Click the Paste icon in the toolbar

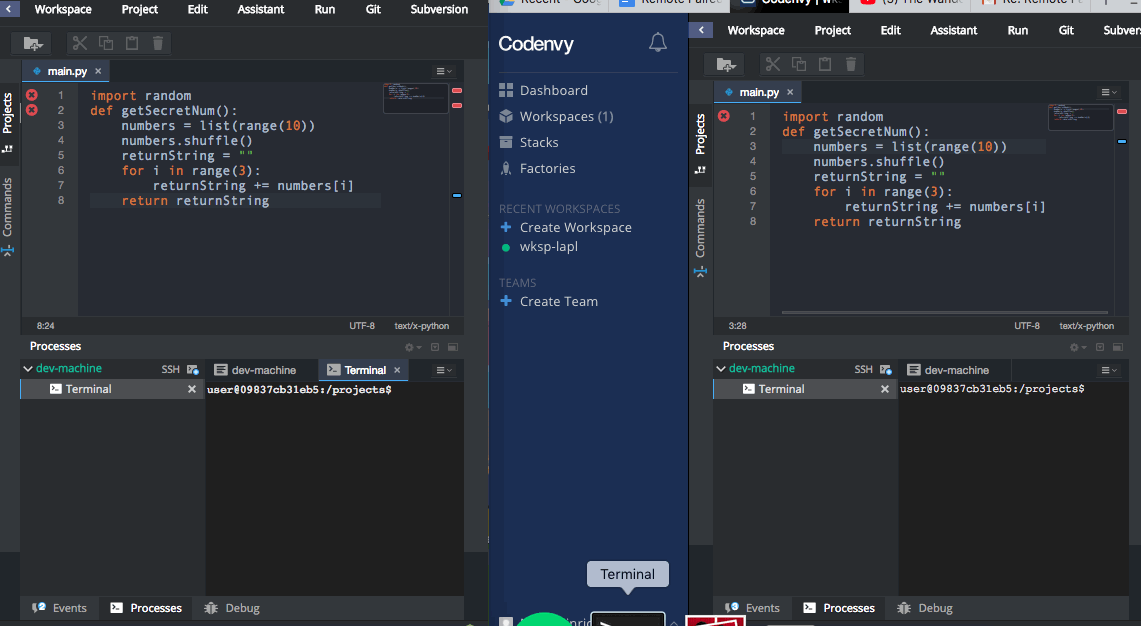[131, 42]
